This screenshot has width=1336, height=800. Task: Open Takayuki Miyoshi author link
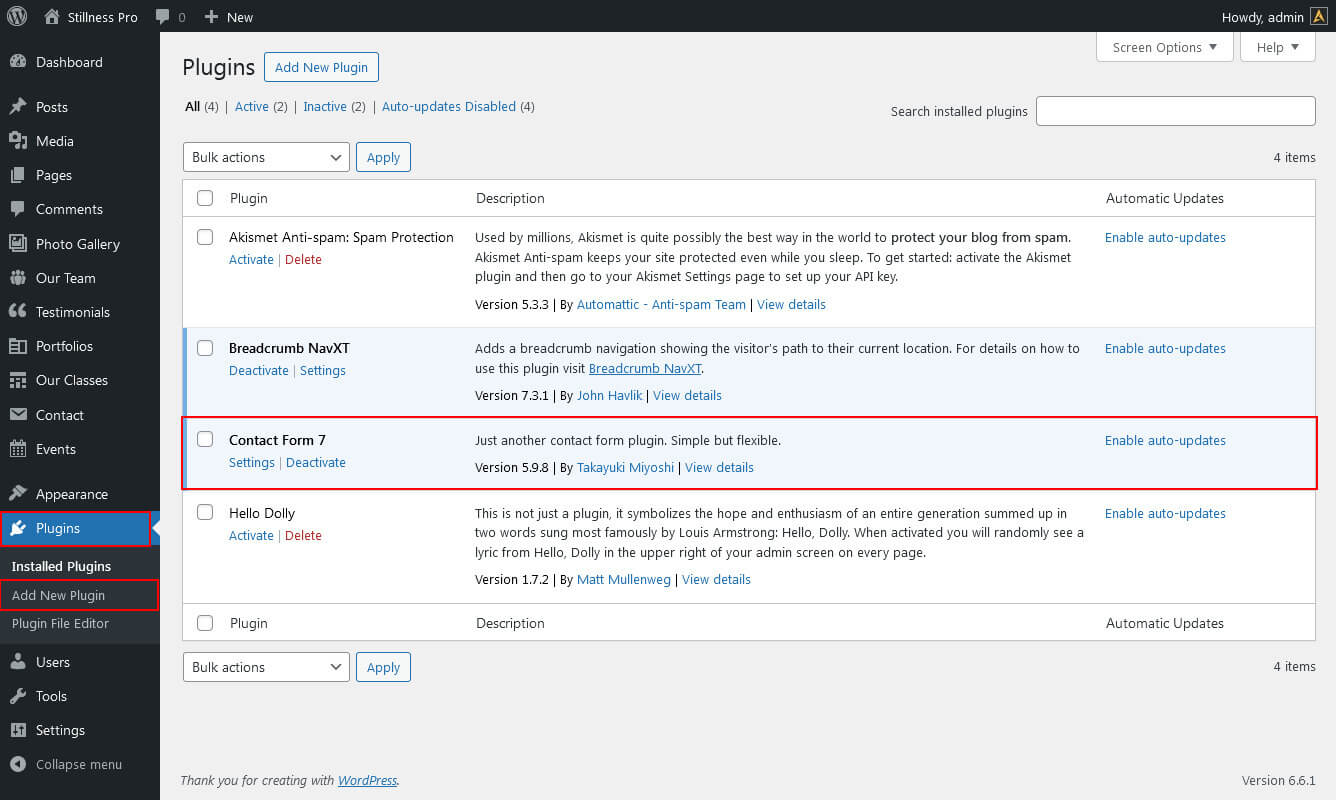[x=626, y=467]
